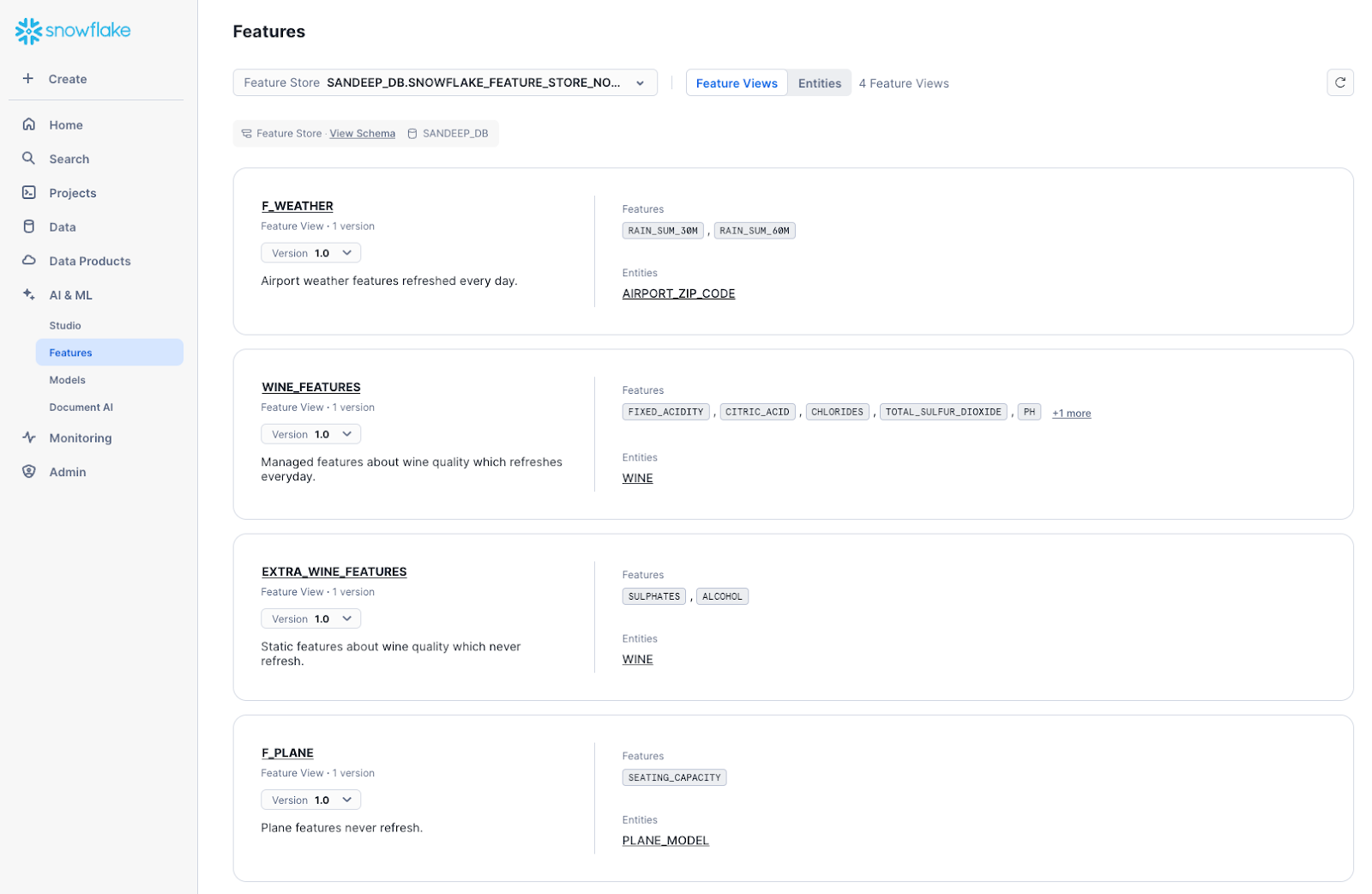Image resolution: width=1372 pixels, height=894 pixels.
Task: Open Home via house icon
Action: coord(29,124)
